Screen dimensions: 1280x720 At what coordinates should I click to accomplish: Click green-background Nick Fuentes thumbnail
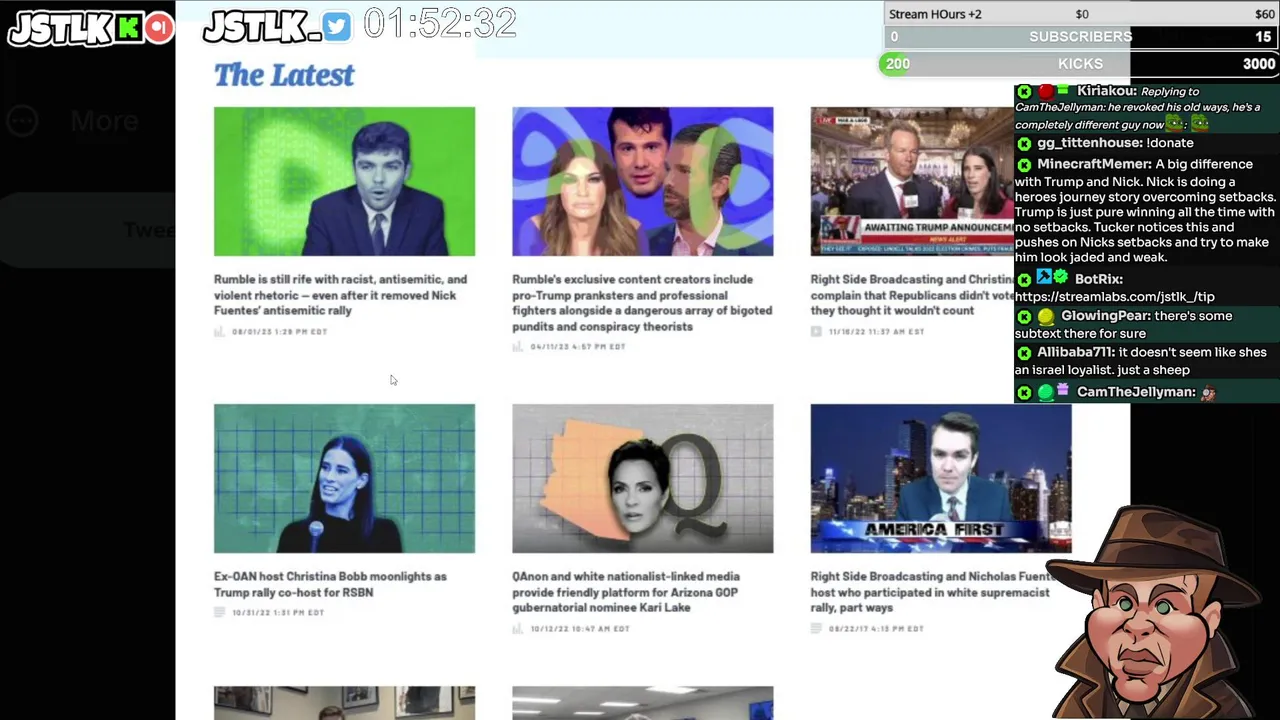(x=344, y=181)
